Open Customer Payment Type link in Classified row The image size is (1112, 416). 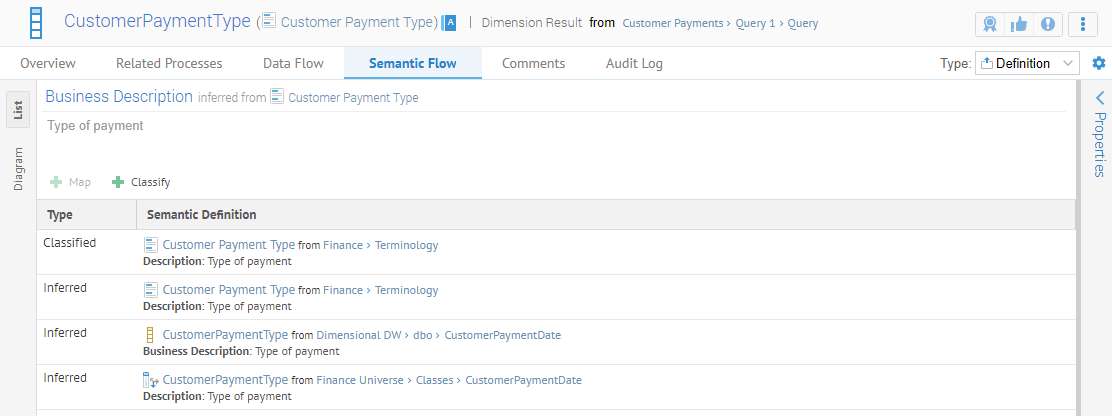click(x=228, y=245)
